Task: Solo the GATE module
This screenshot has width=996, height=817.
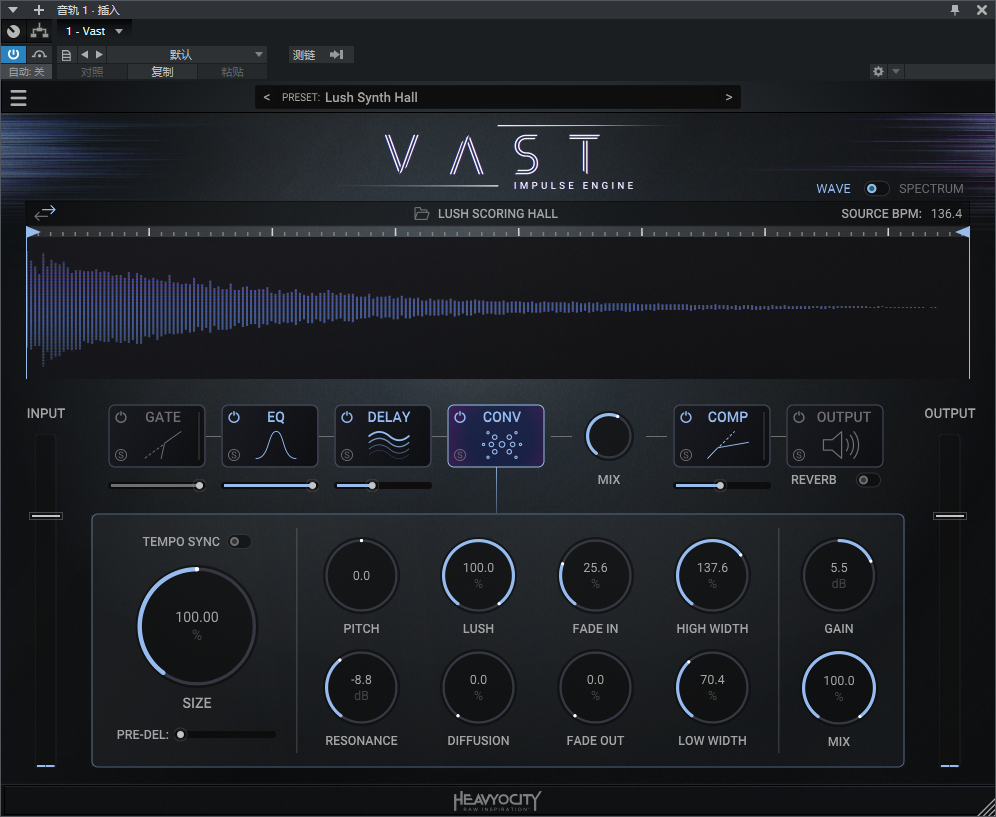Action: pyautogui.click(x=121, y=455)
